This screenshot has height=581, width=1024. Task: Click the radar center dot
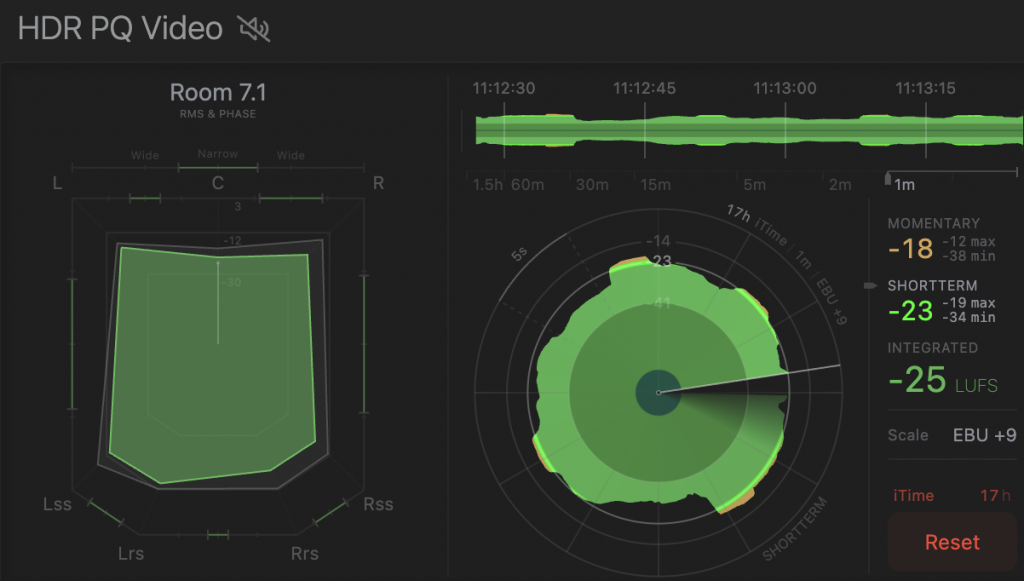658,392
